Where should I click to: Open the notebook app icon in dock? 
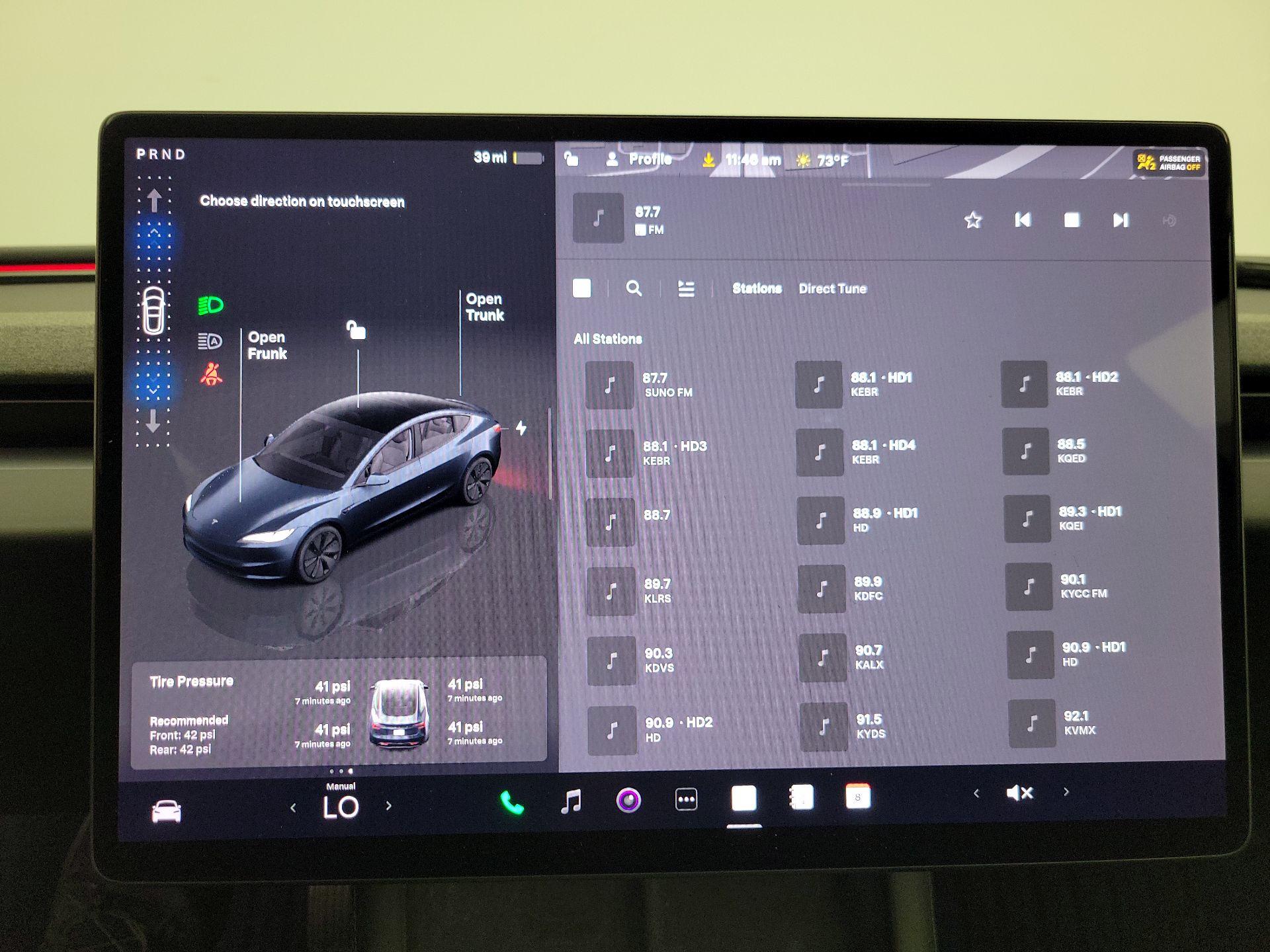click(802, 797)
